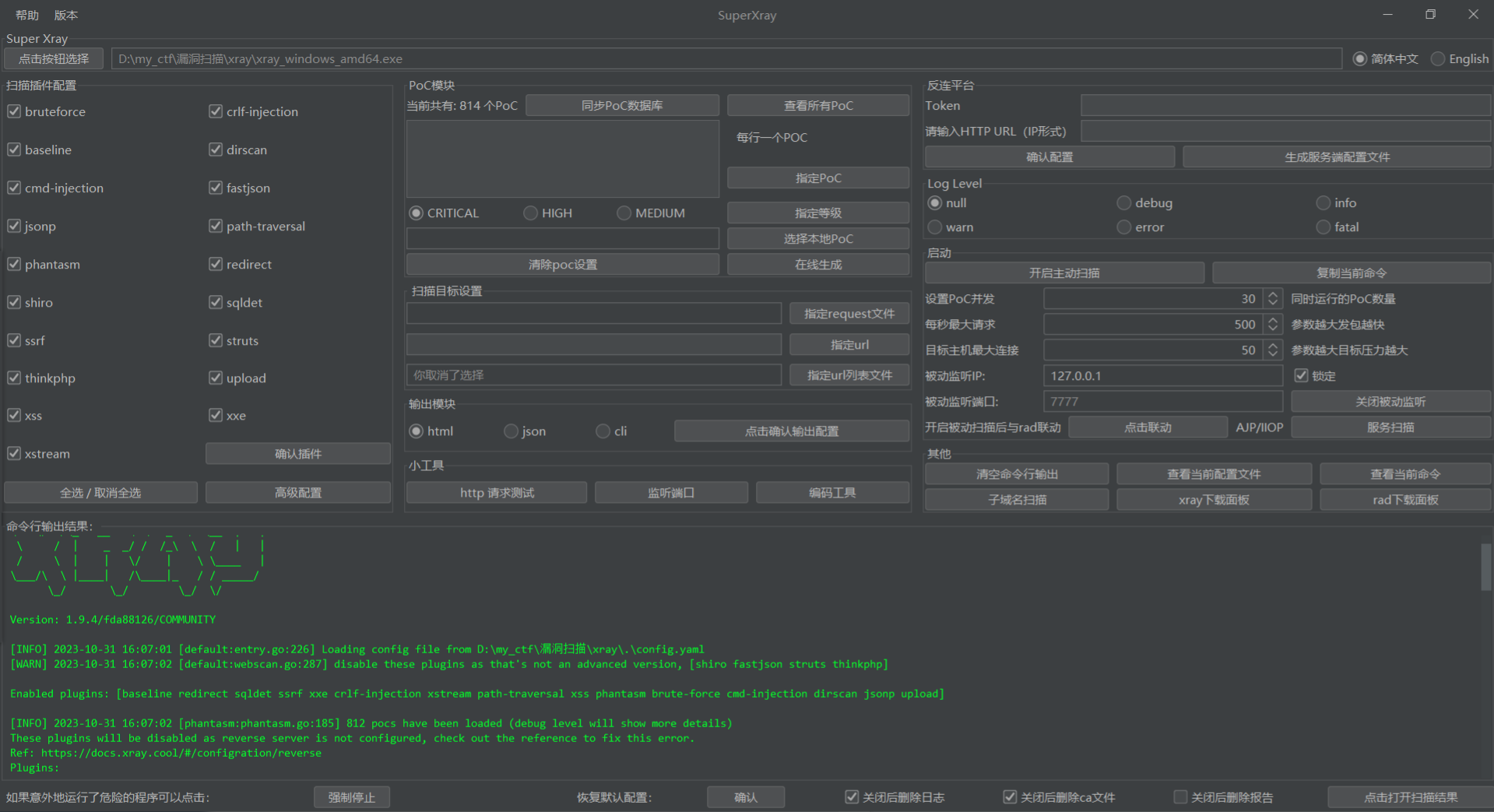Select the HIGH severity radio button
Viewport: 1494px width, 812px height.
point(530,213)
